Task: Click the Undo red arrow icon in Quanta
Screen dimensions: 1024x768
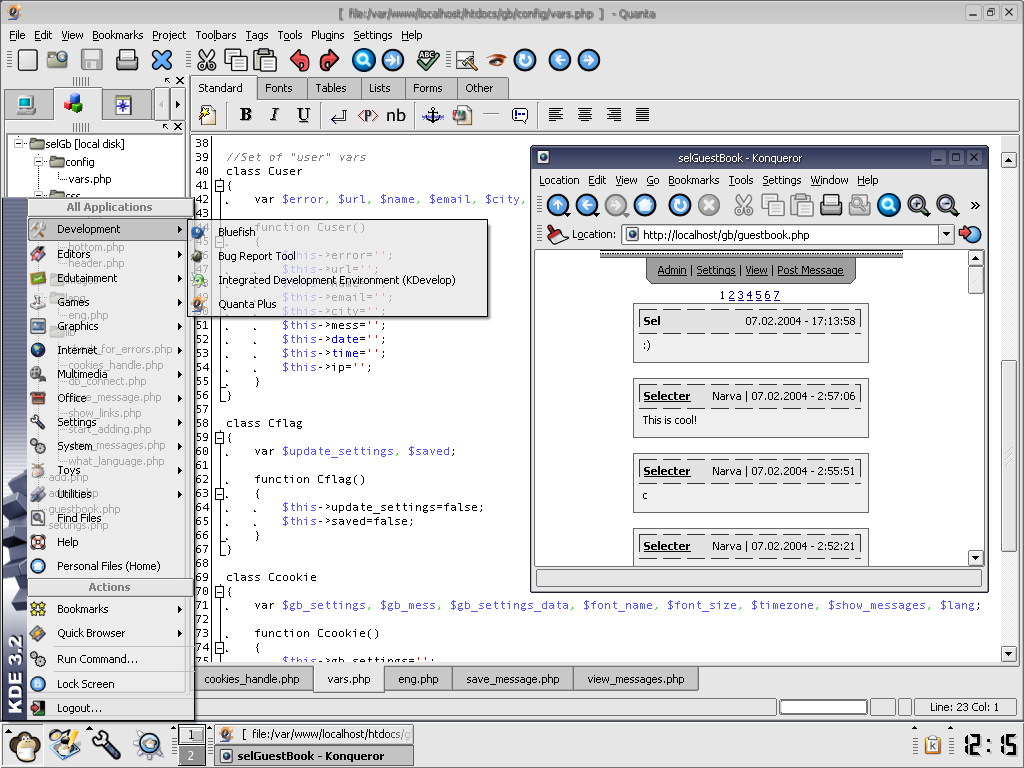Action: [300, 60]
